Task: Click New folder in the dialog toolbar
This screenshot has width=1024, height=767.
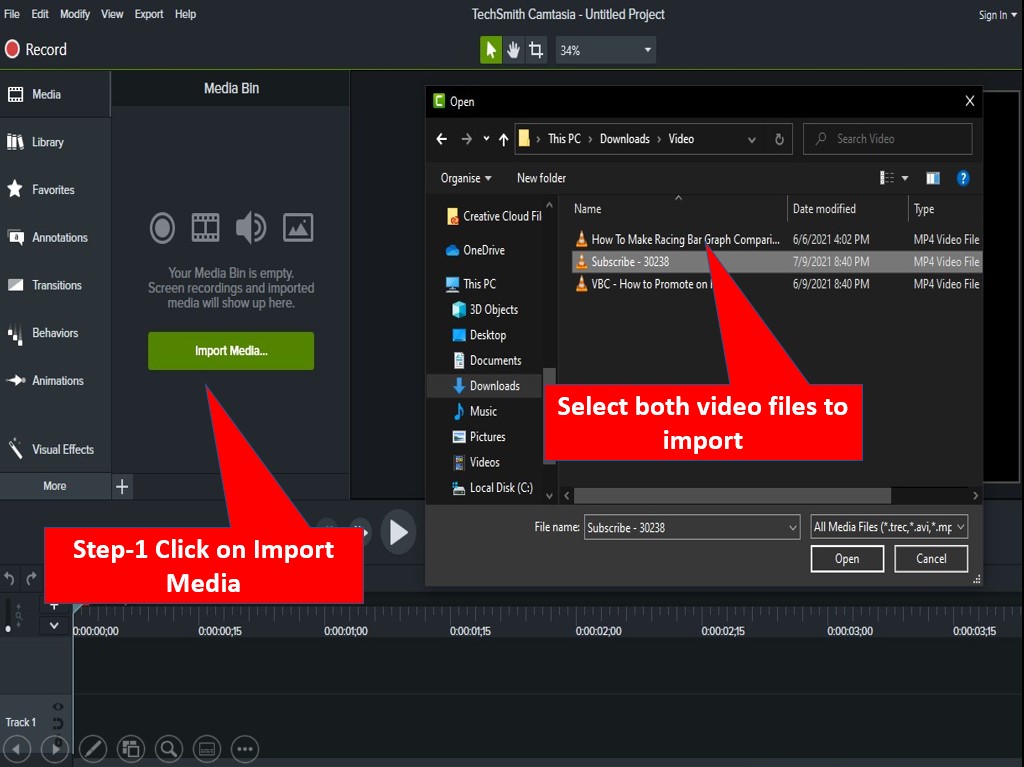Action: [x=541, y=178]
